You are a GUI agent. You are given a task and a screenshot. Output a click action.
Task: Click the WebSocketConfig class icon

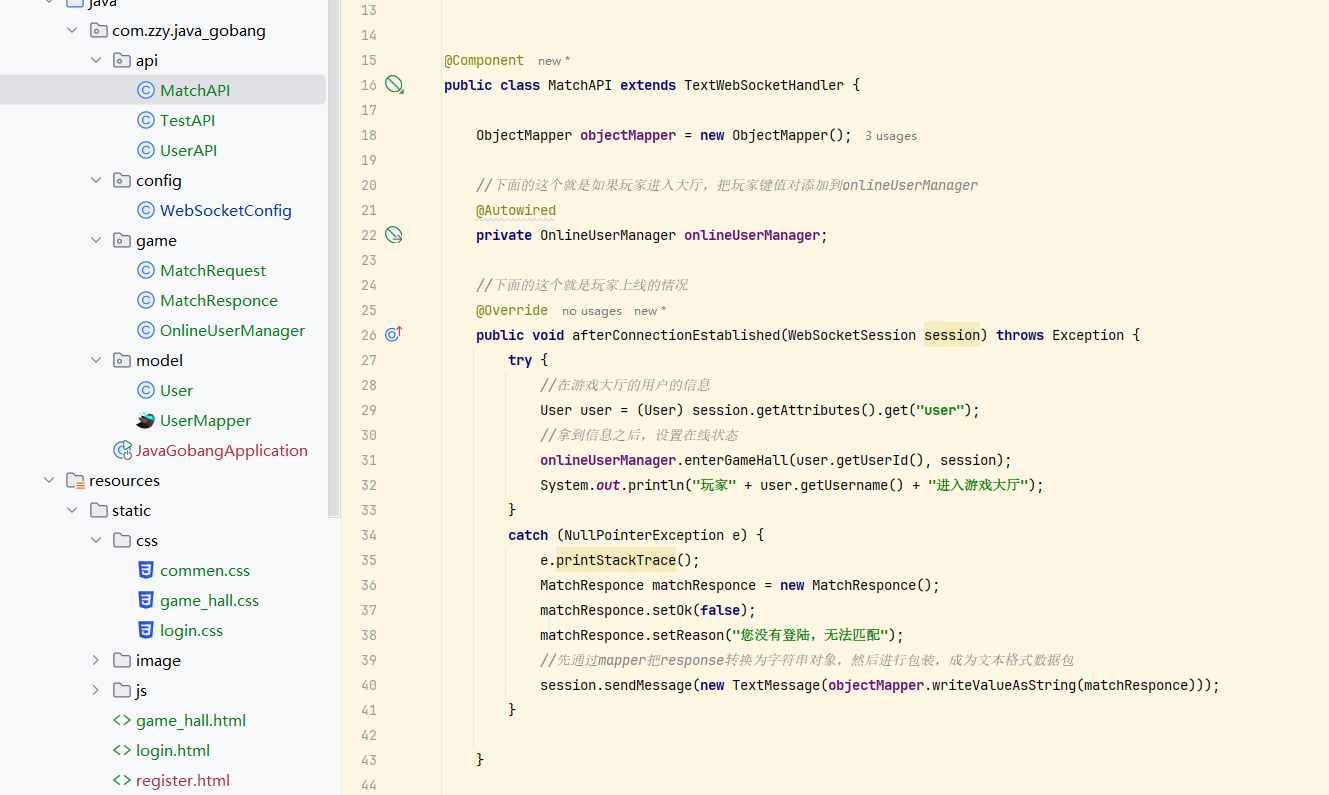tap(145, 210)
